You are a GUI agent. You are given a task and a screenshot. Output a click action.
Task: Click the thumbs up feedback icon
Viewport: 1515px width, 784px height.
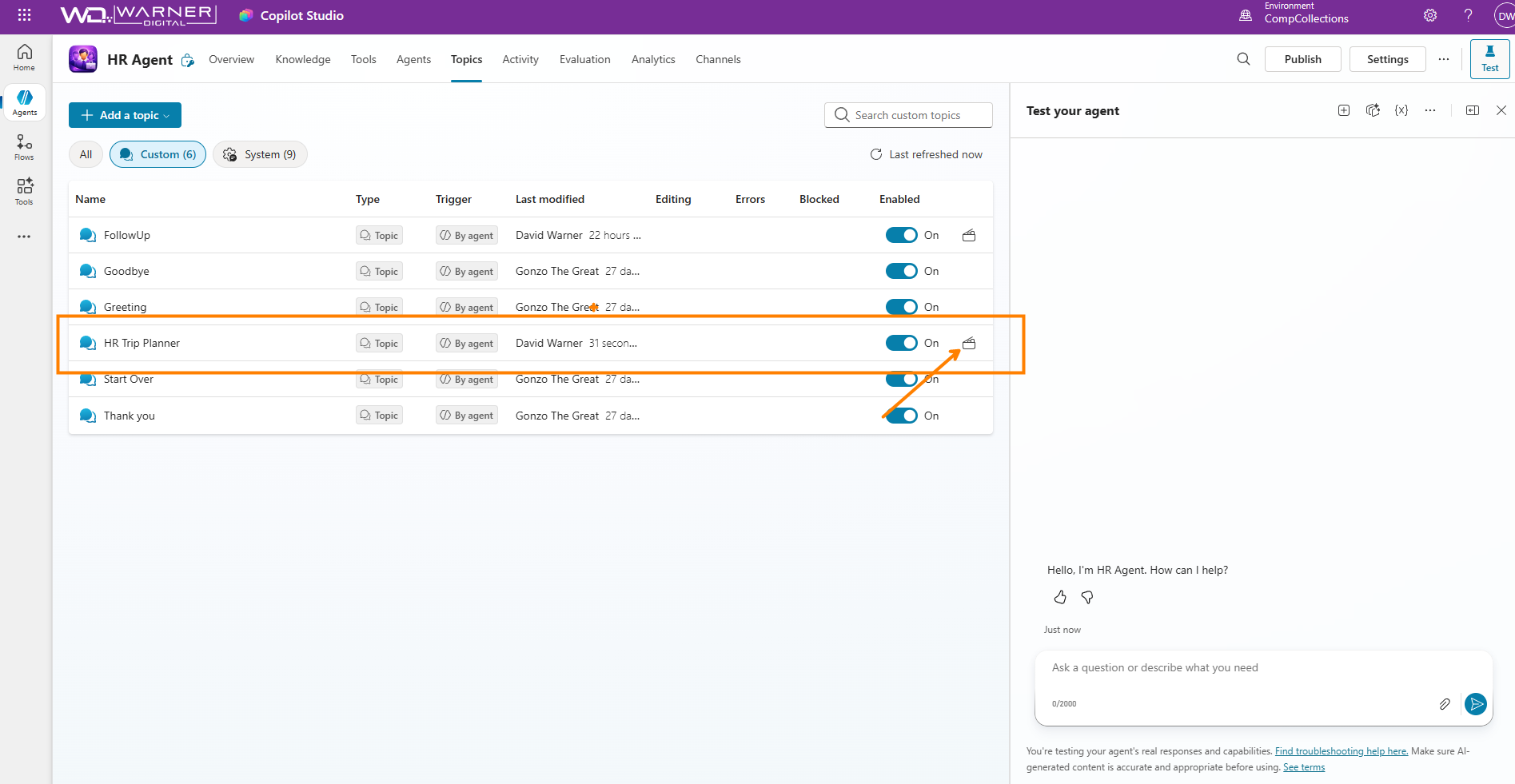pyautogui.click(x=1060, y=597)
